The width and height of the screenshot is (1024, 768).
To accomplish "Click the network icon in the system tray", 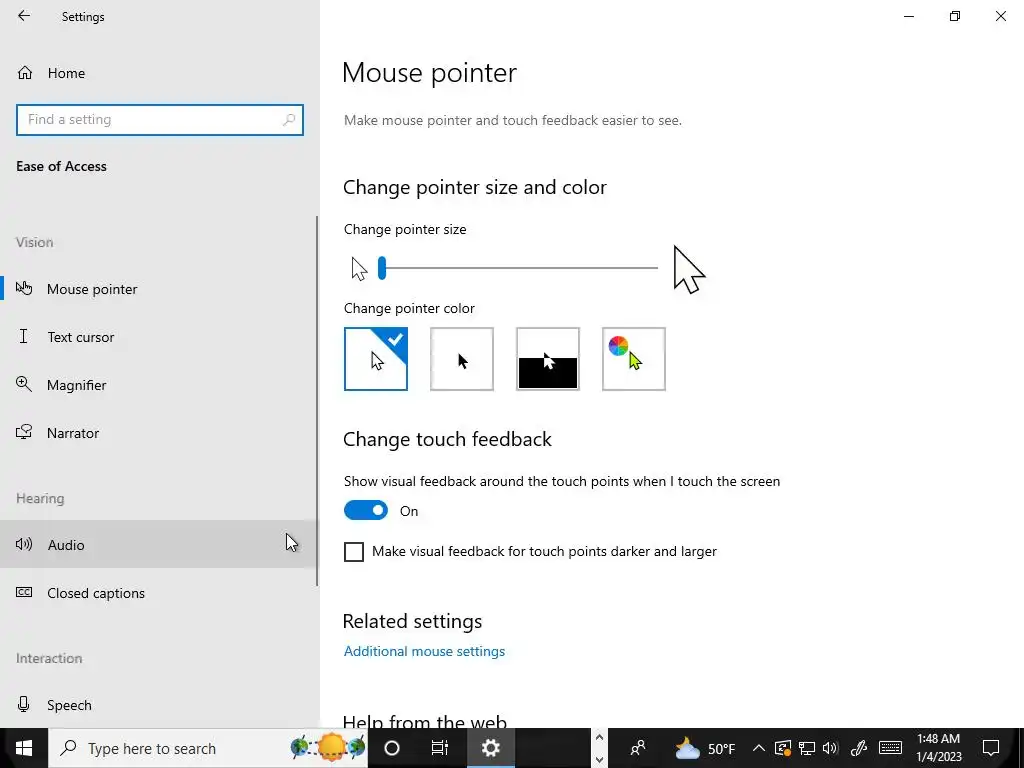I will coord(807,748).
